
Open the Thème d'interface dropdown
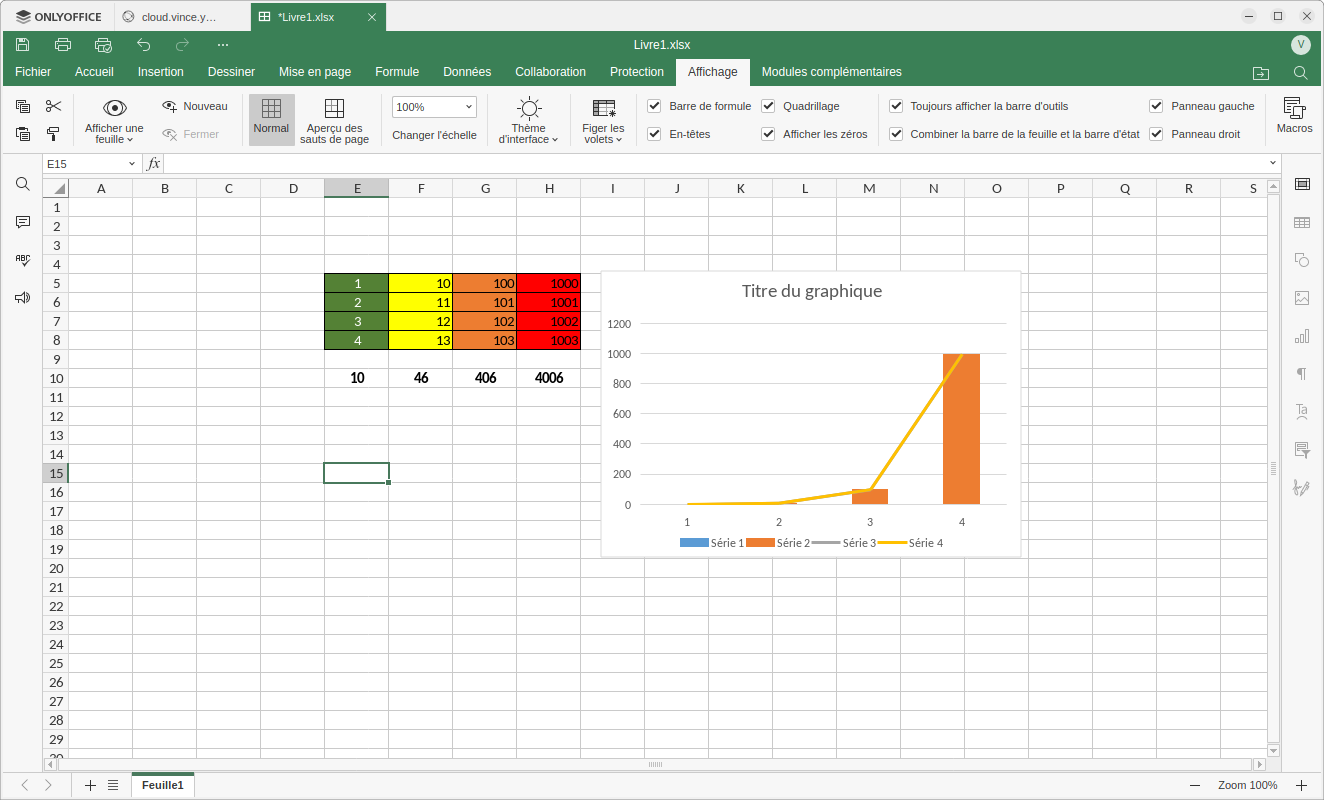click(x=528, y=121)
